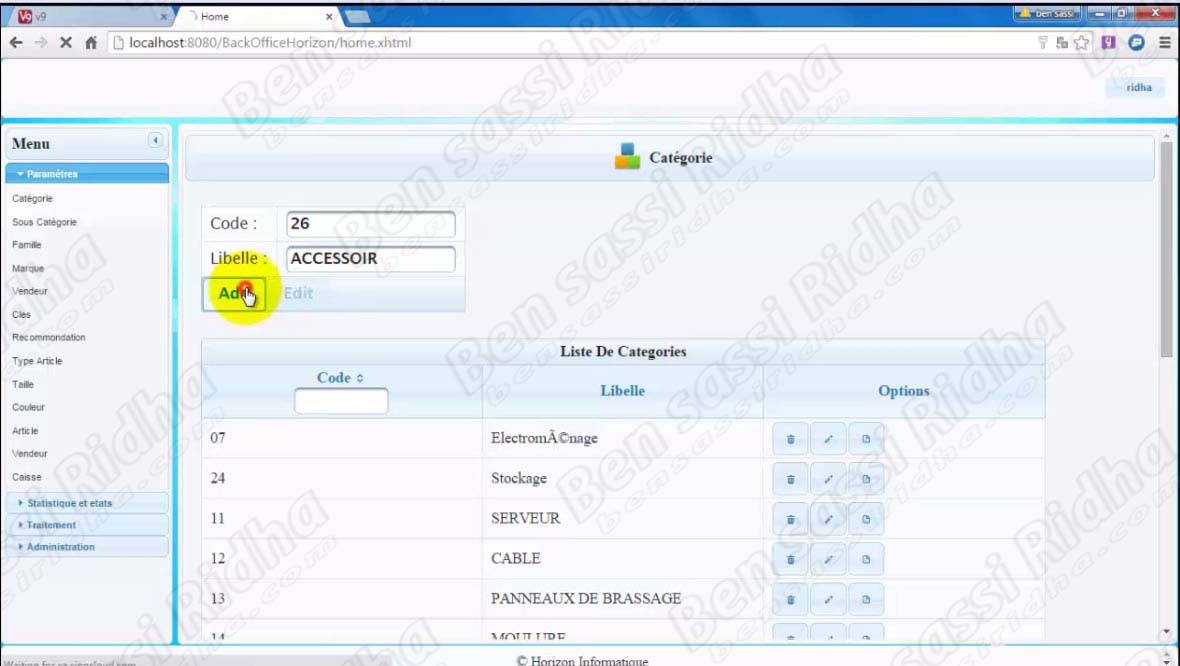1180x666 pixels.
Task: Edit the Stockage row with pencil icon
Action: pyautogui.click(x=828, y=479)
